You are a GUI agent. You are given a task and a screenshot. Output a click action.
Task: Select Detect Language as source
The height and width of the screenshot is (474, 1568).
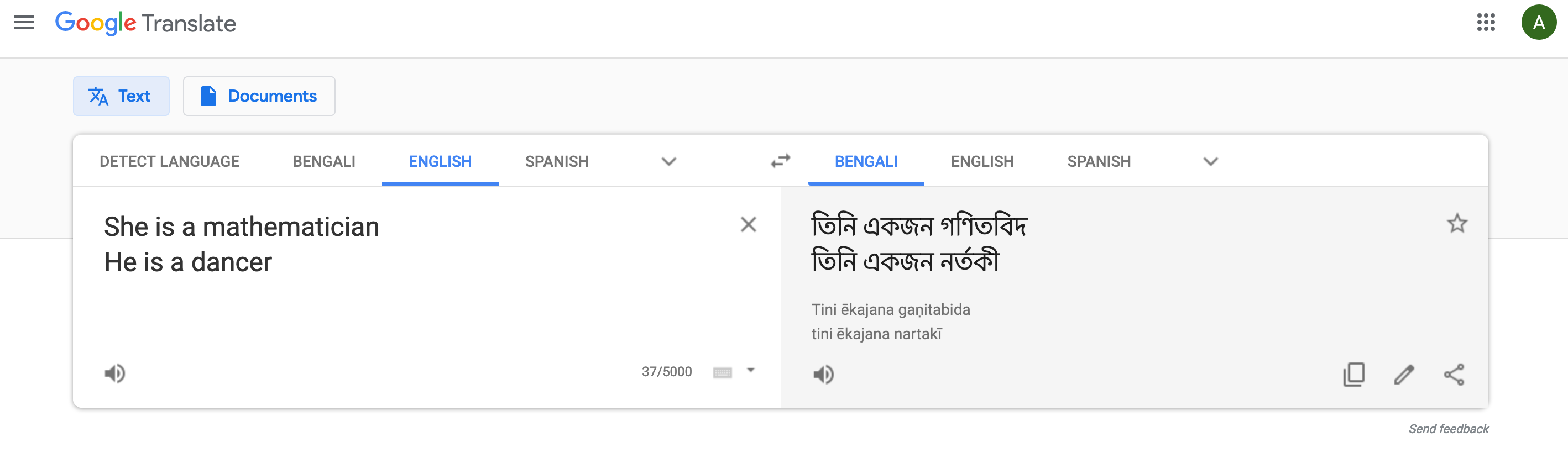[169, 161]
